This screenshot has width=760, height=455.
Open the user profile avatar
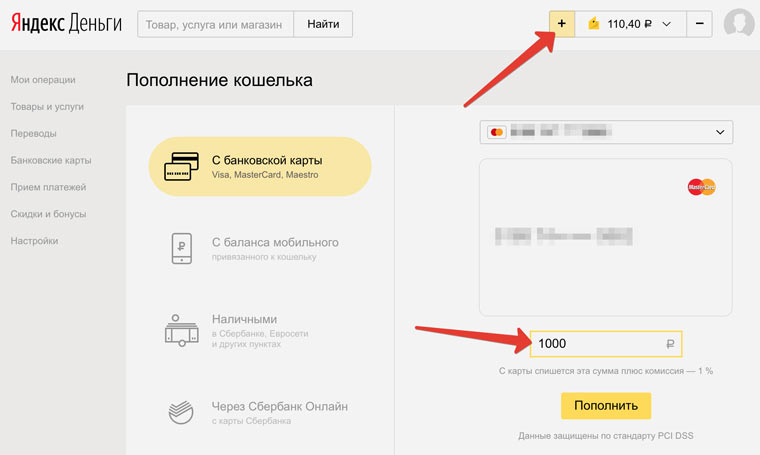pyautogui.click(x=739, y=23)
